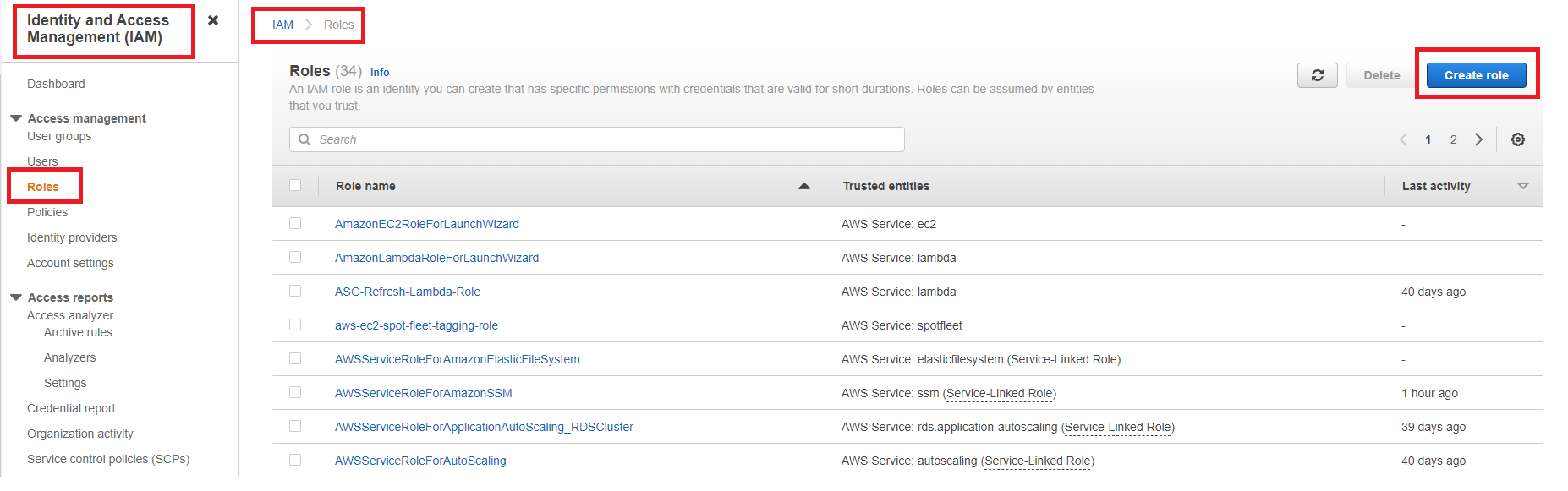Click 'AWS Service: ec2' cell

(889, 224)
